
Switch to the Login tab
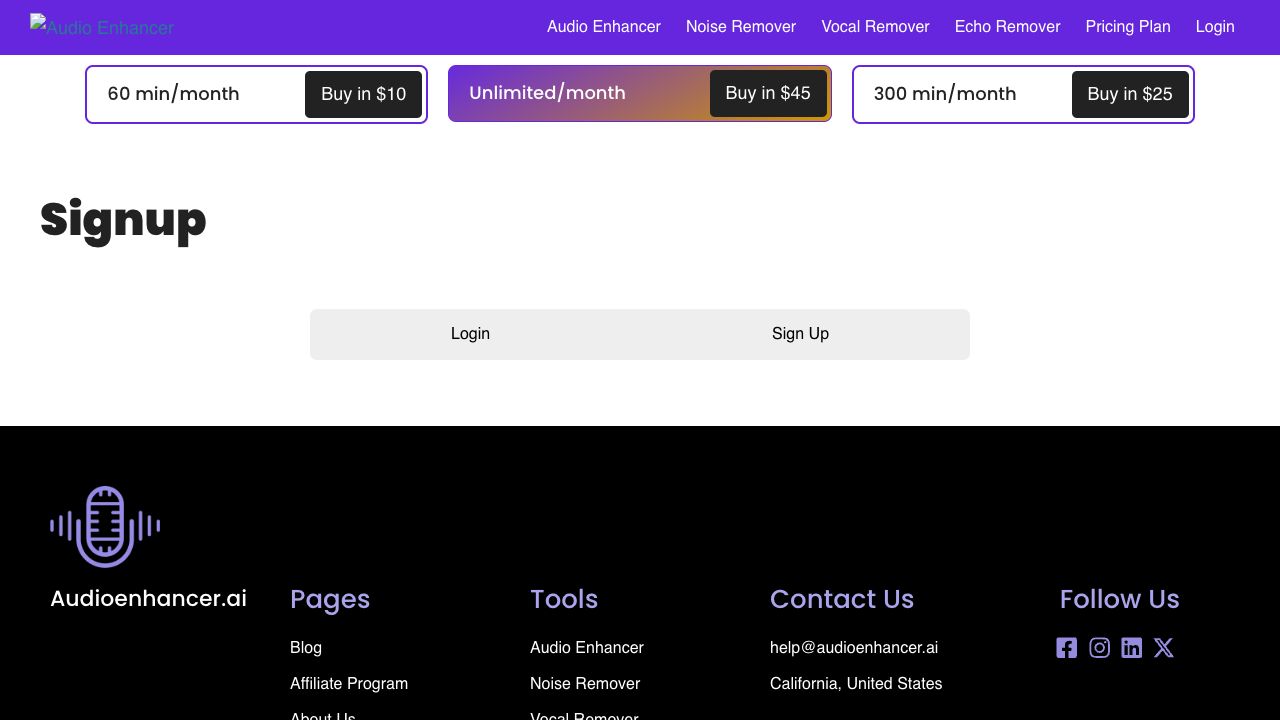coord(470,334)
